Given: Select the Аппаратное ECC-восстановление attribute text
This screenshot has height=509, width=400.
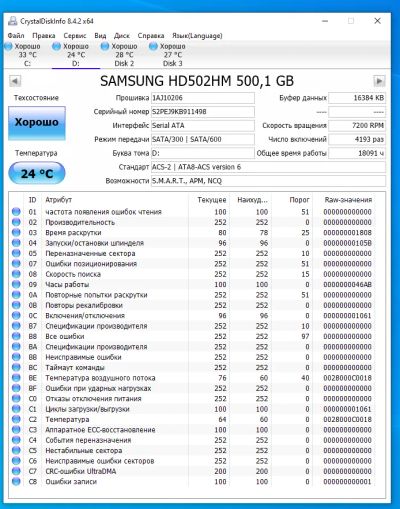Looking at the screenshot, I should [100, 430].
